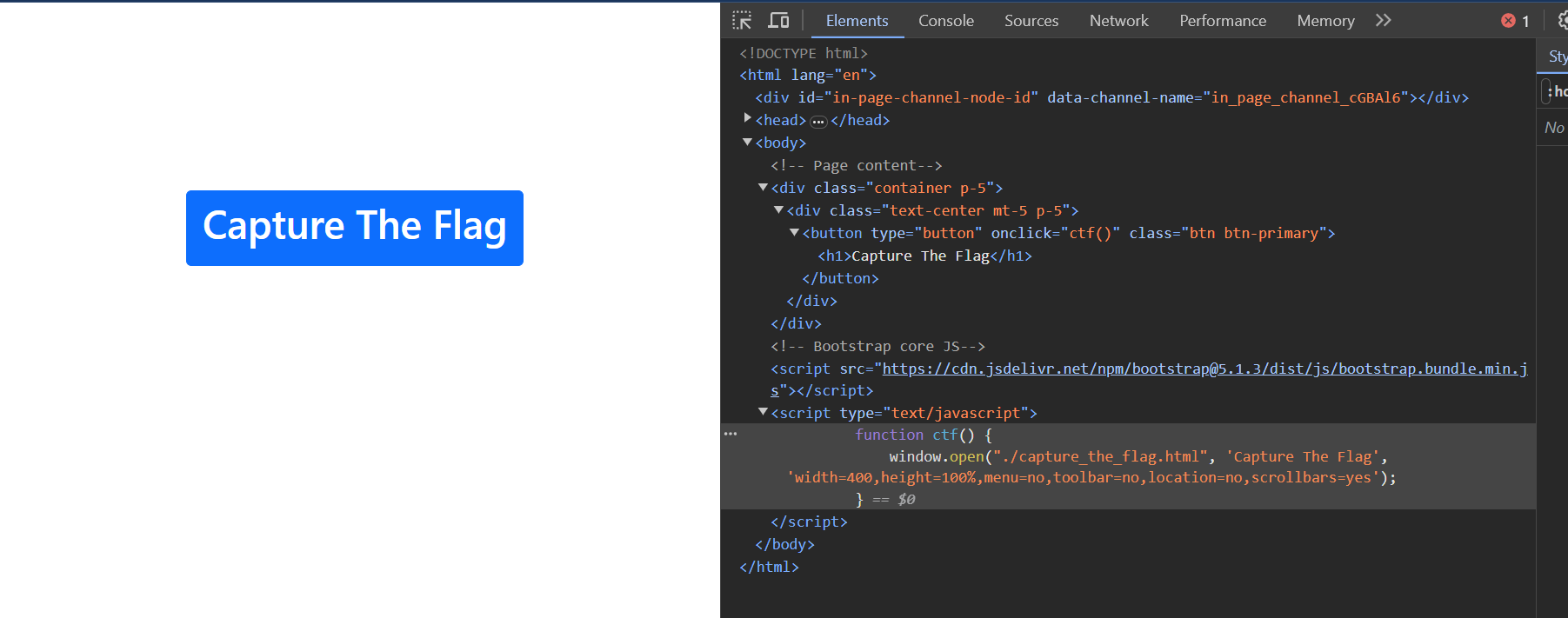1568x618 pixels.
Task: Open three-dot actions for selected script line
Action: (x=731, y=434)
